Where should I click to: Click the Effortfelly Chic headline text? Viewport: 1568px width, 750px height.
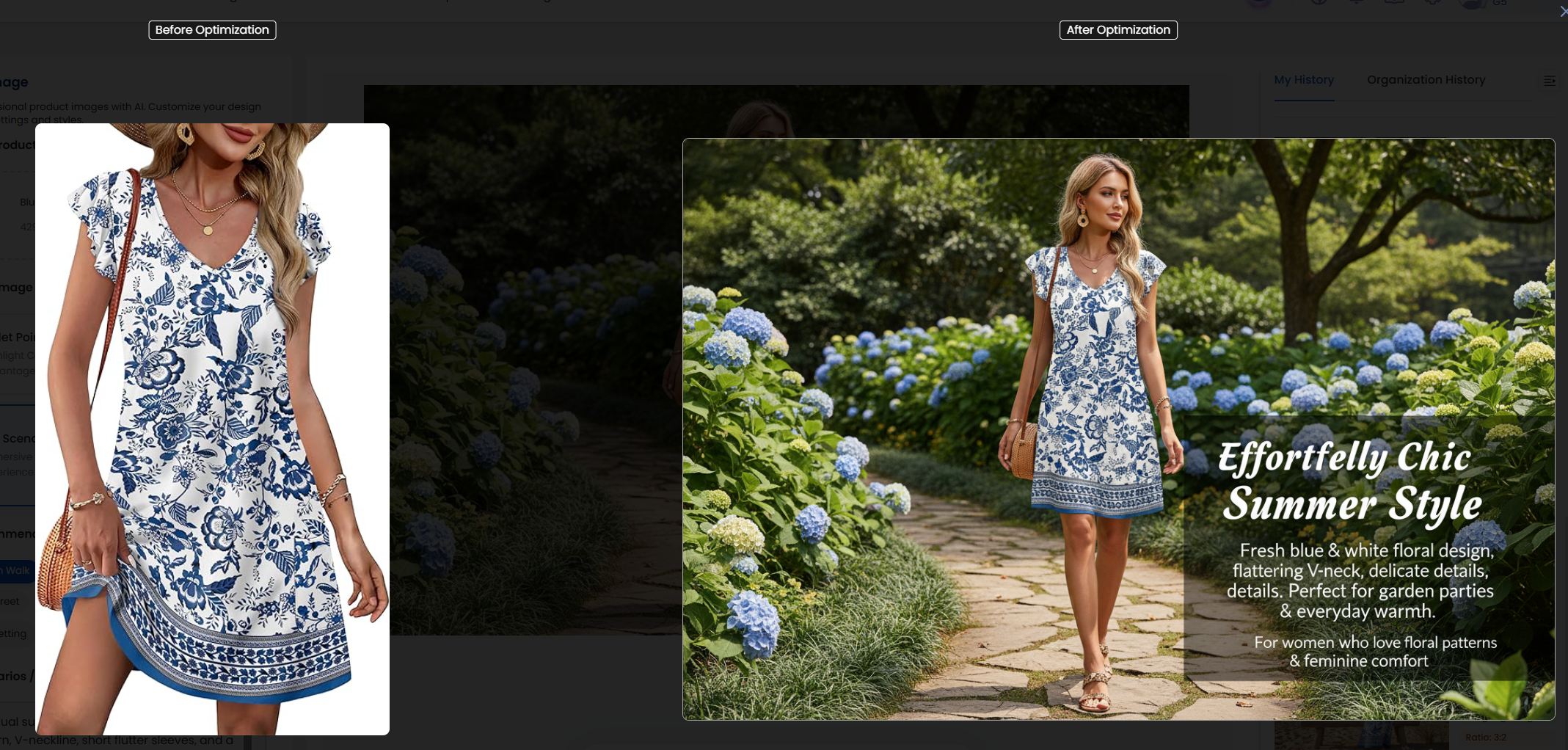tap(1344, 458)
